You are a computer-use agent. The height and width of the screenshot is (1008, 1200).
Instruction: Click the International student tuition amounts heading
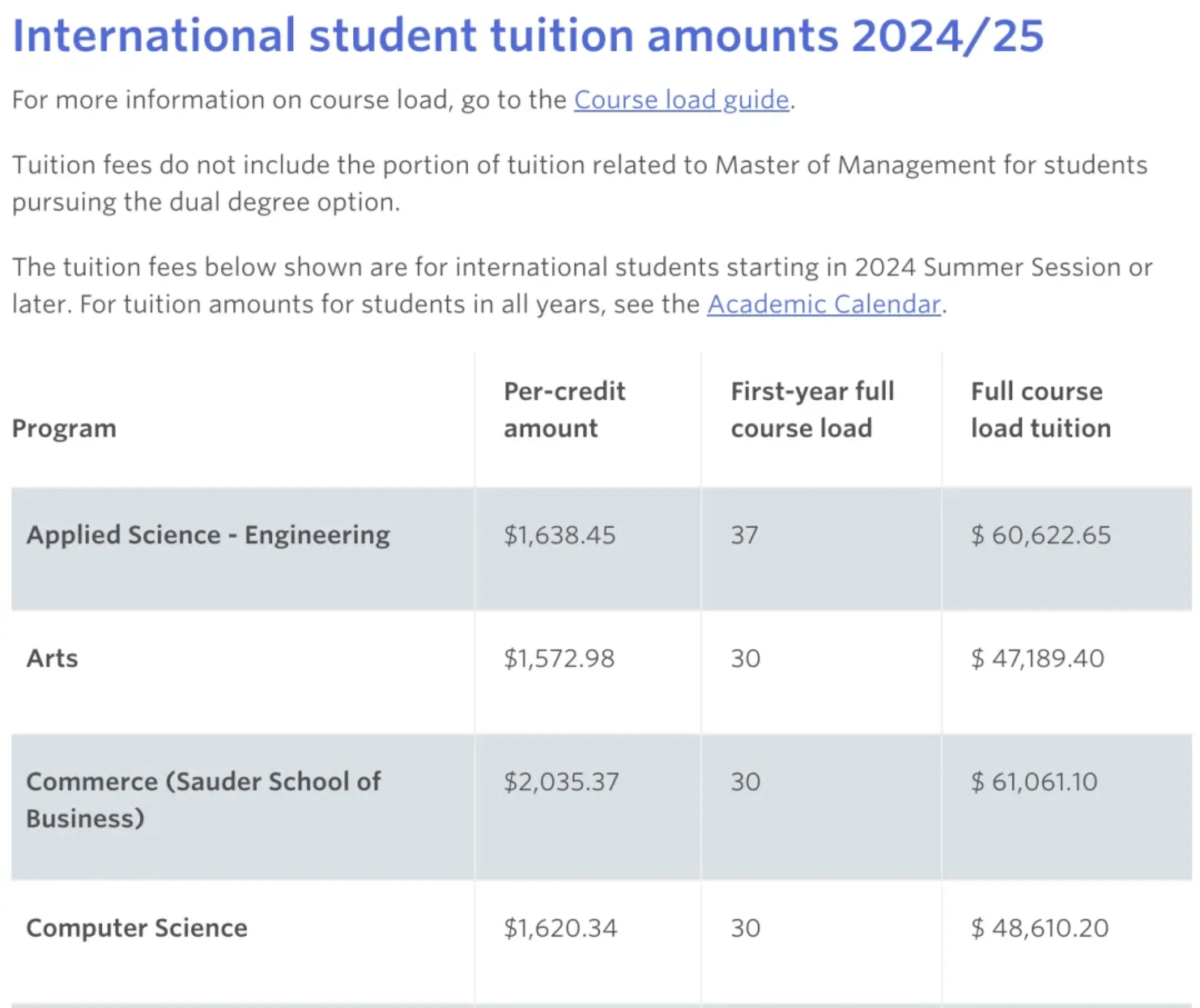(x=528, y=36)
